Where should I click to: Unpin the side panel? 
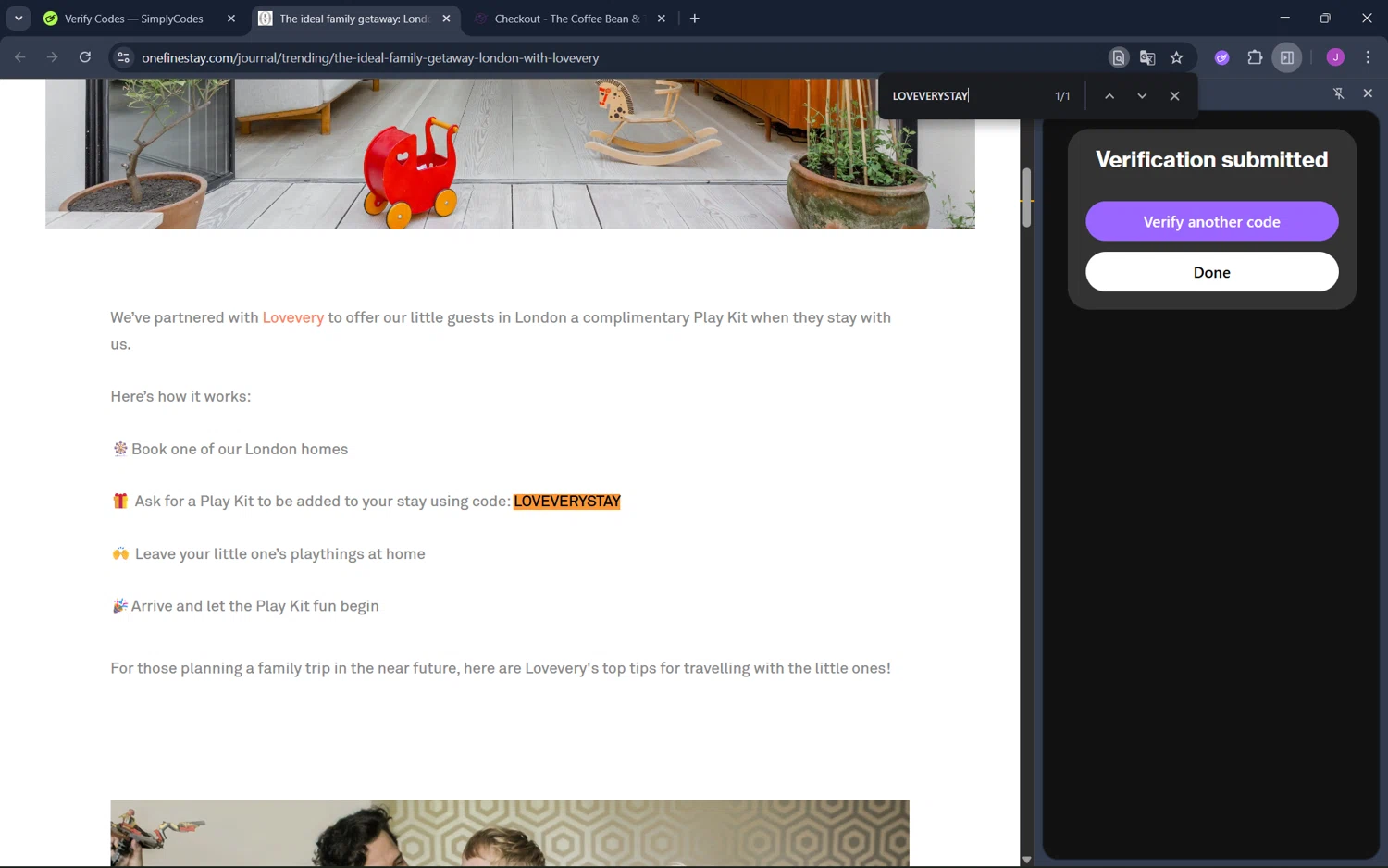[1338, 93]
